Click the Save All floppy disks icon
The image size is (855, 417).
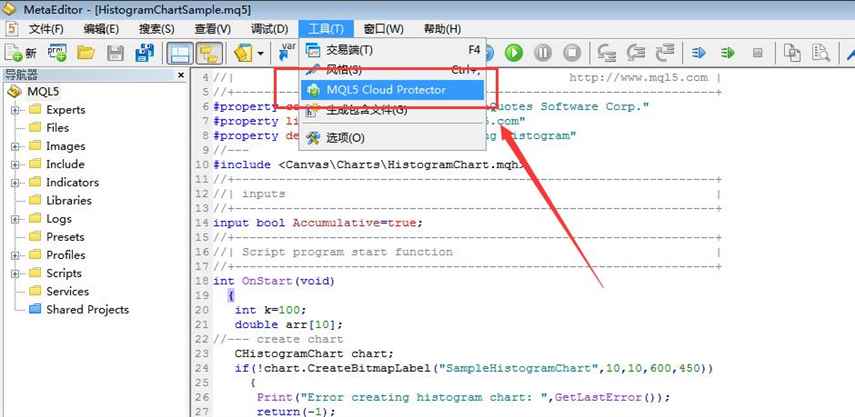(x=144, y=53)
